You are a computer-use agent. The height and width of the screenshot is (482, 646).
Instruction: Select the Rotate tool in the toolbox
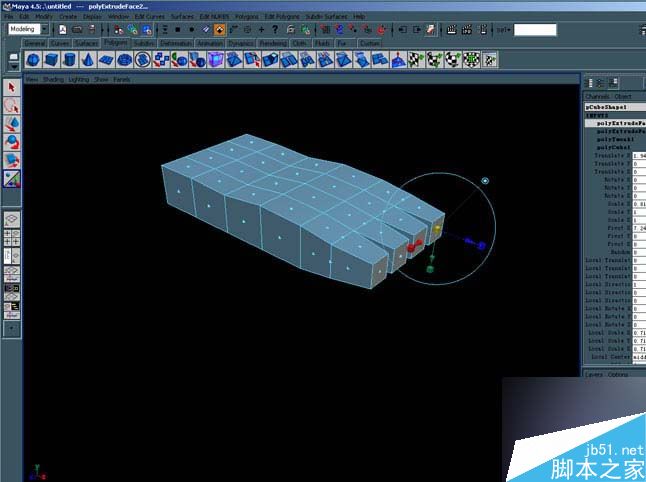[x=12, y=142]
